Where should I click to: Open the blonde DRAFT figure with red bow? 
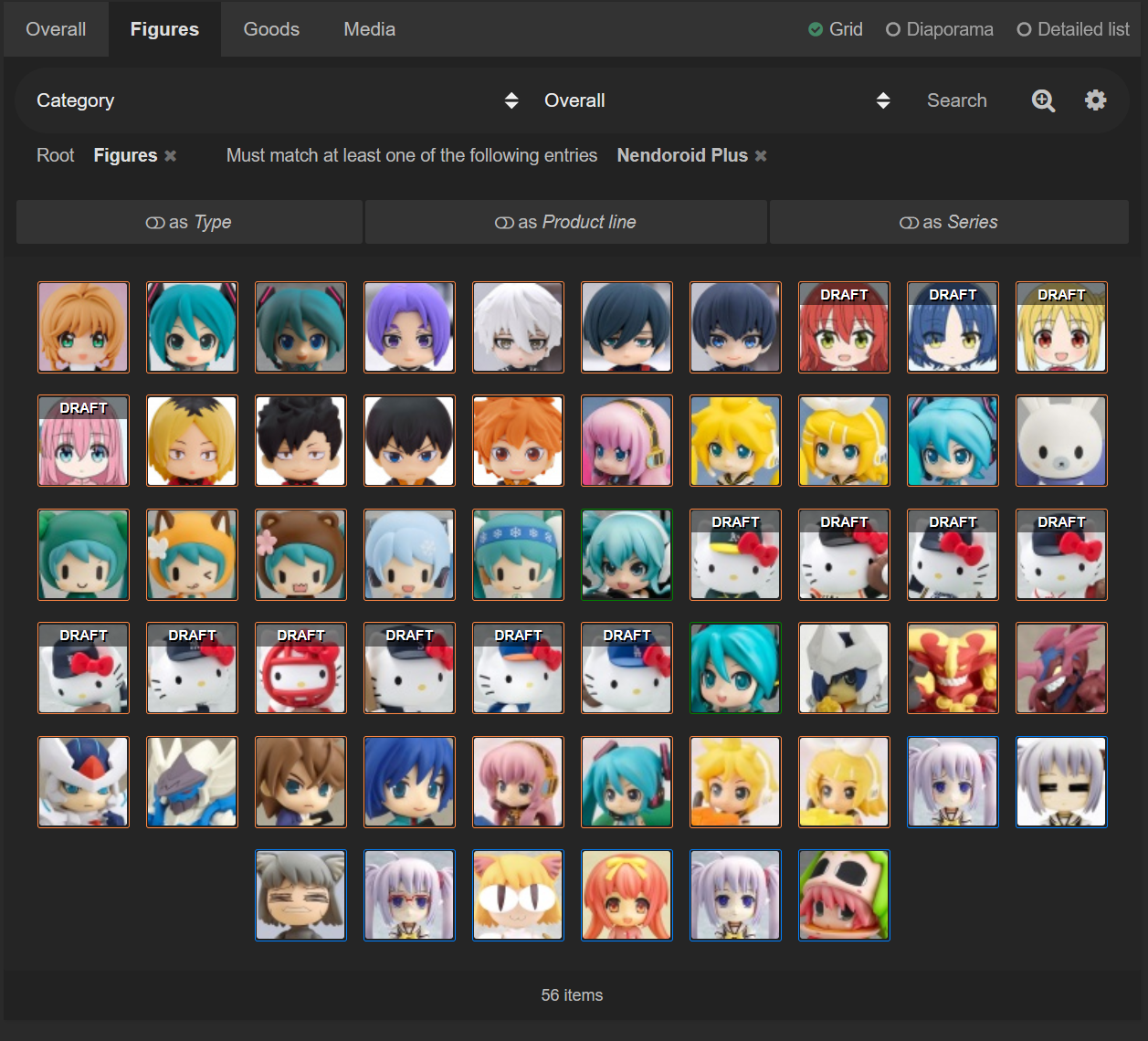click(x=1061, y=327)
